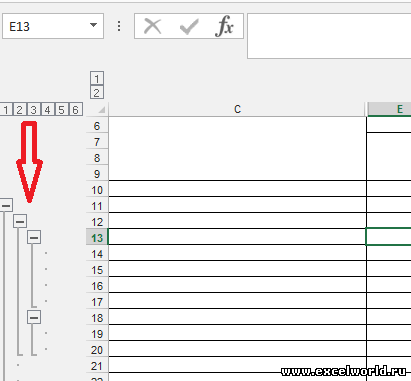
Task: Show row outline level 4
Action: [48, 109]
